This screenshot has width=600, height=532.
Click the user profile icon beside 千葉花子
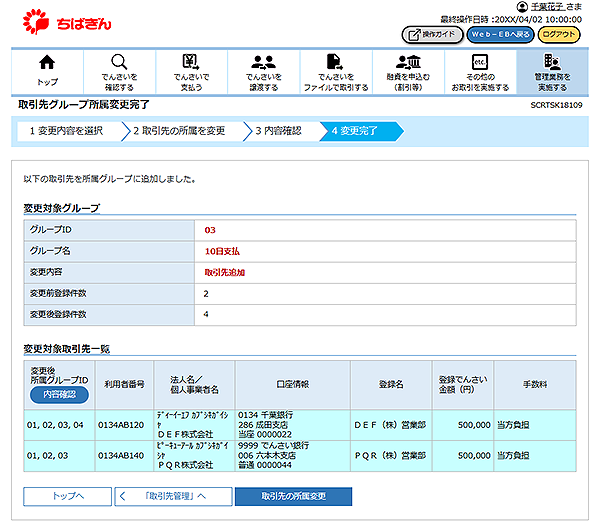[x=522, y=7]
